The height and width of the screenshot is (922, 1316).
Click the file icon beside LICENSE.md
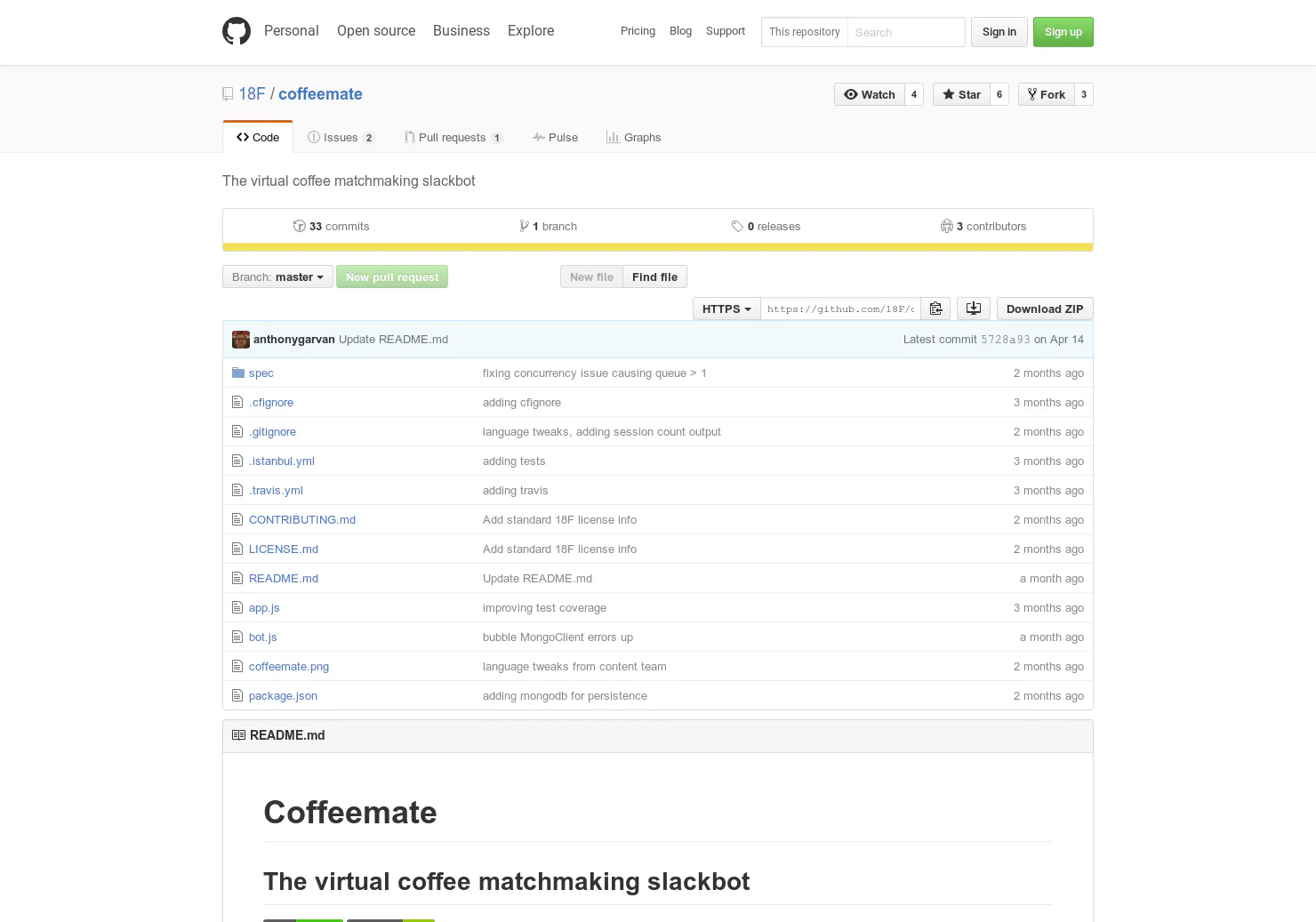point(237,549)
